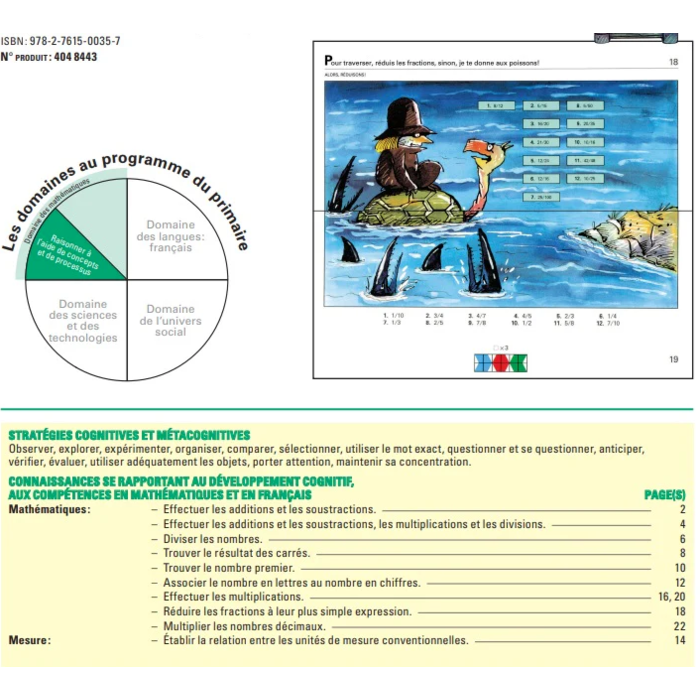The image size is (700, 700).
Task: Click the light green 'Domaine des mathématiques' wedge
Action: (100, 210)
